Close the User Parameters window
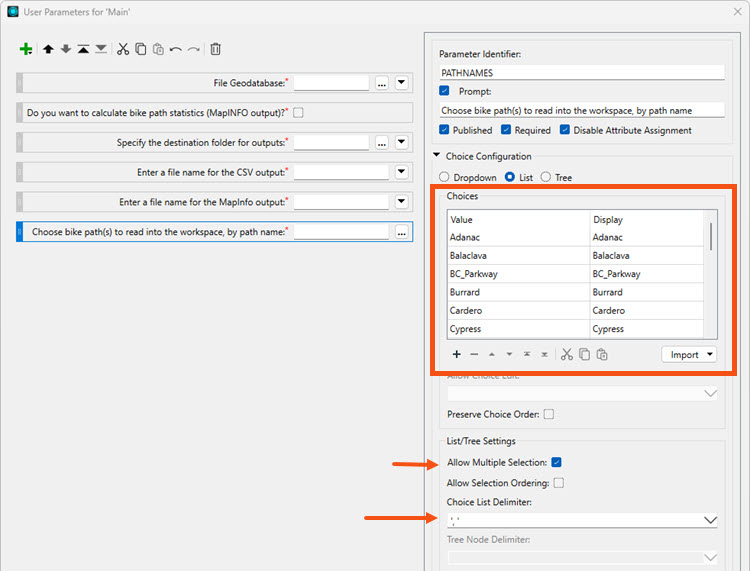The image size is (750, 571). tap(738, 11)
